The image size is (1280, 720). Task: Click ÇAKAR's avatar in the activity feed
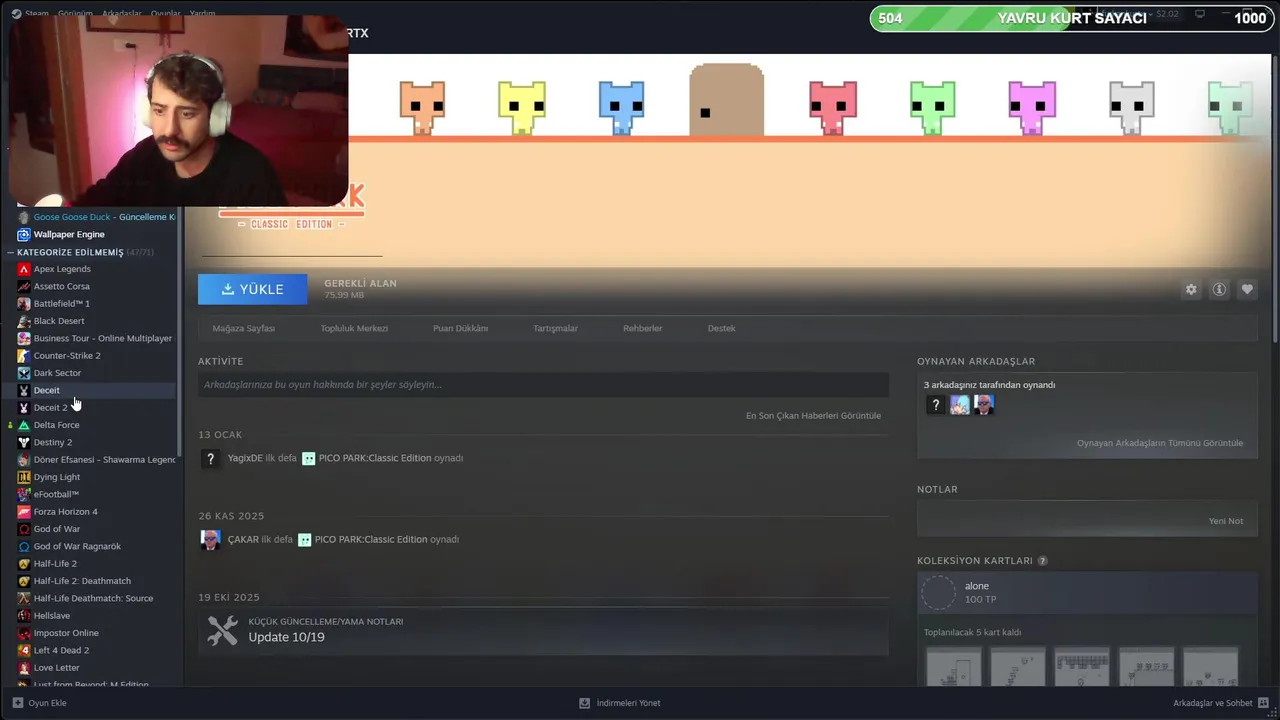(x=210, y=540)
